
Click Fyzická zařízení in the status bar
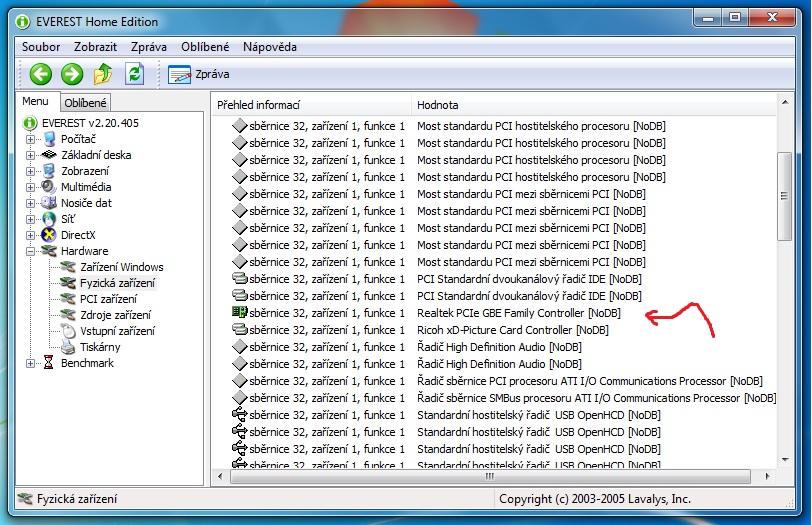point(77,499)
